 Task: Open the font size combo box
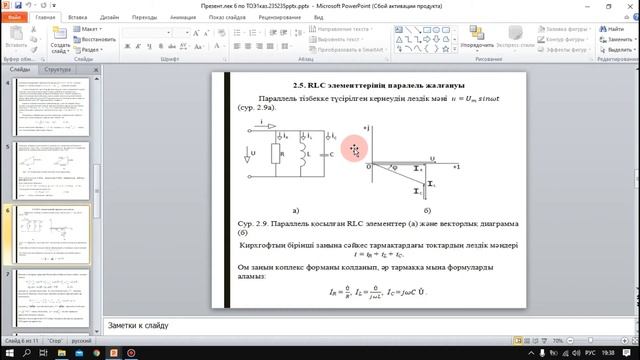point(181,32)
